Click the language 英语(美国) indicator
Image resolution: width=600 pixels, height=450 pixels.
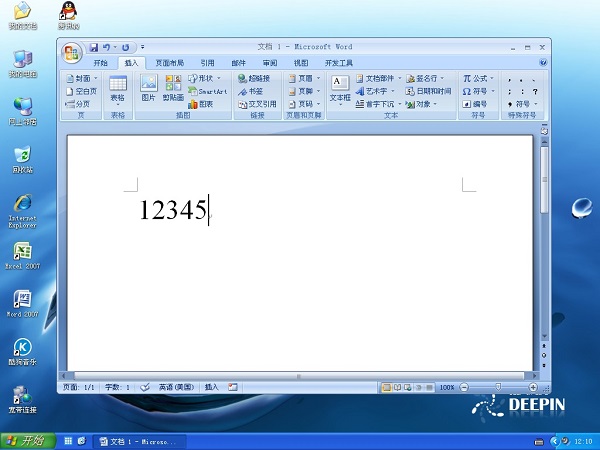(176, 387)
